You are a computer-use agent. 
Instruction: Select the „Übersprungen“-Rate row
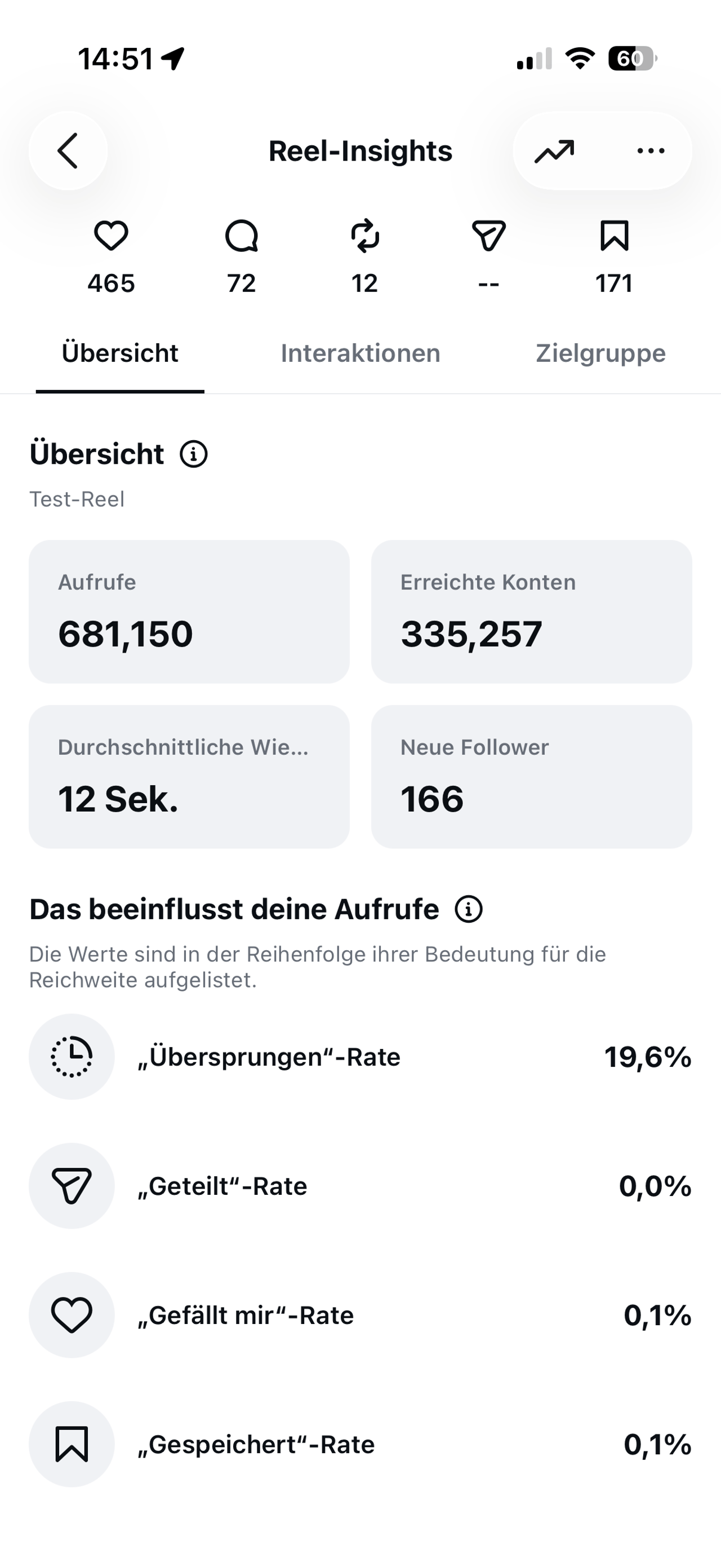[x=360, y=1057]
